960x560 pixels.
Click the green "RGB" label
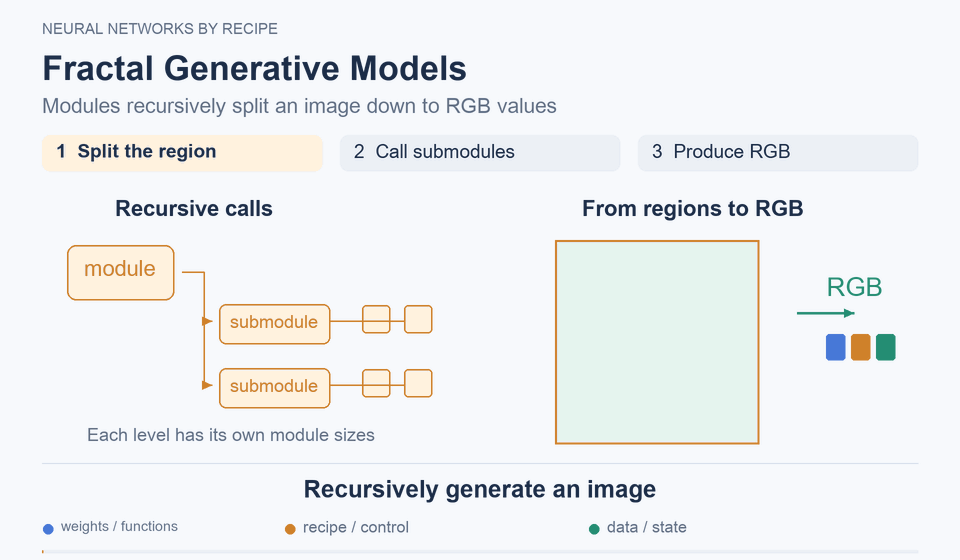(854, 287)
